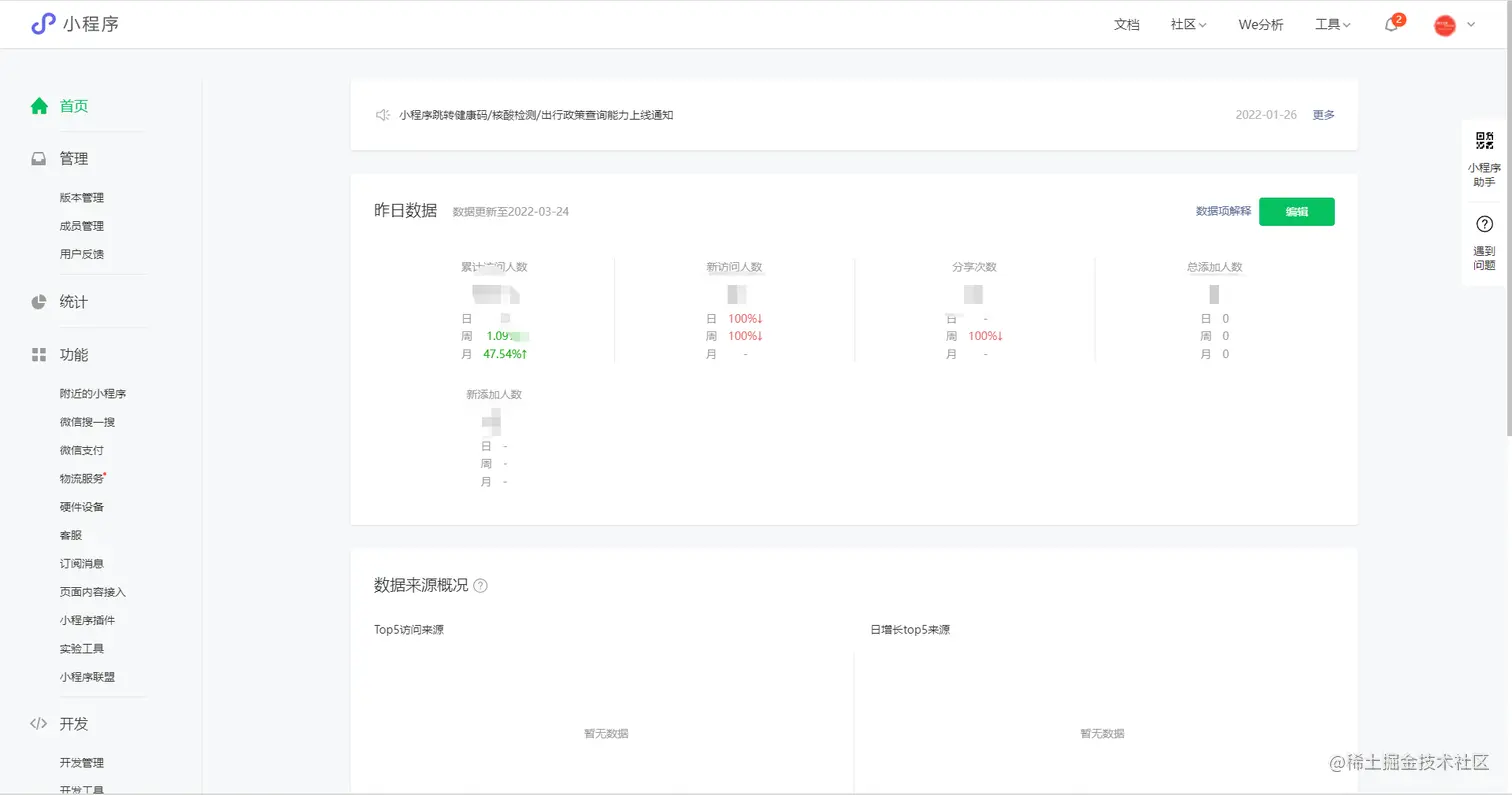Go to 首页 in the sidebar
The height and width of the screenshot is (795, 1512).
tap(74, 106)
